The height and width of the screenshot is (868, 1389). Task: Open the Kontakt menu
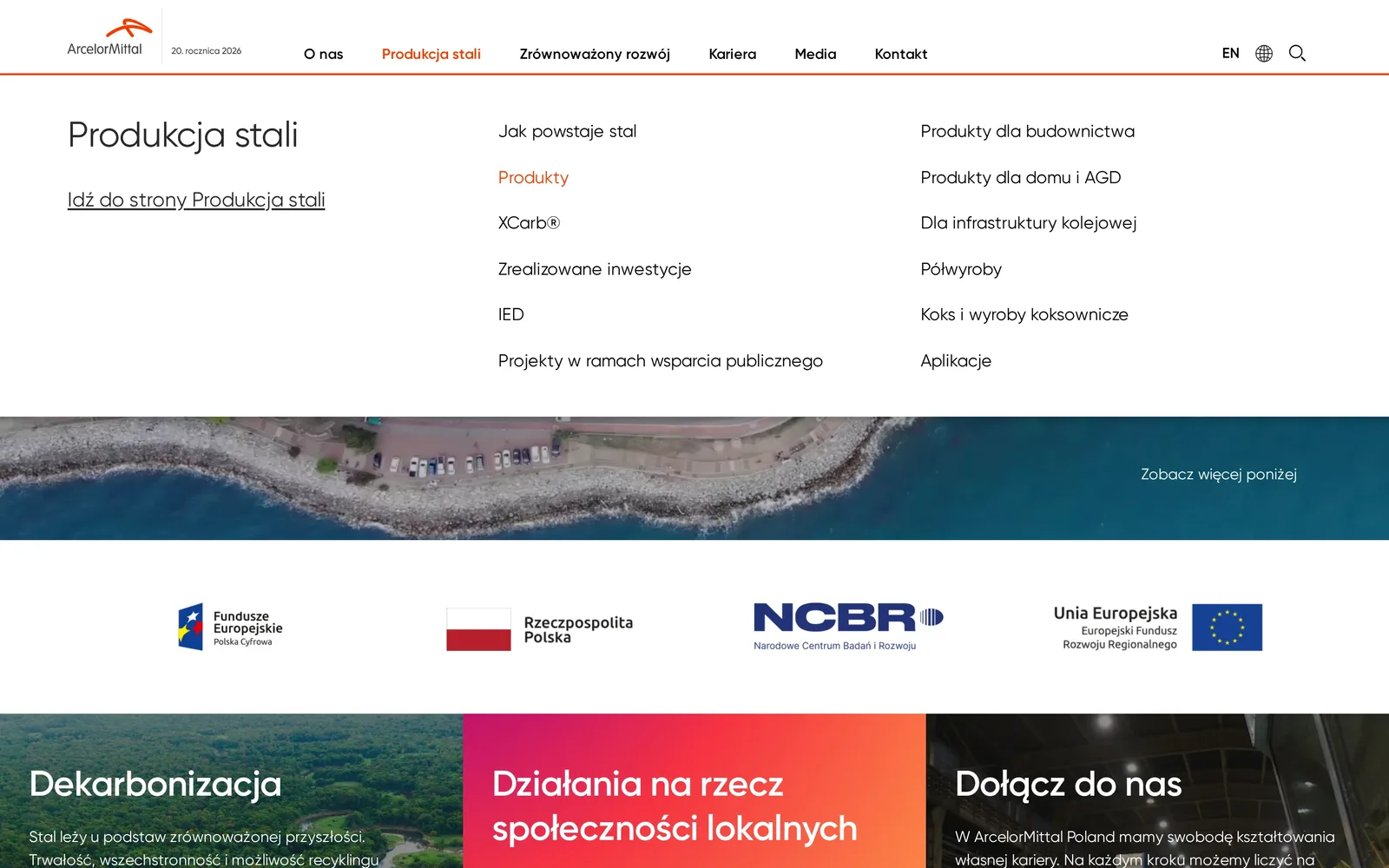point(901,54)
